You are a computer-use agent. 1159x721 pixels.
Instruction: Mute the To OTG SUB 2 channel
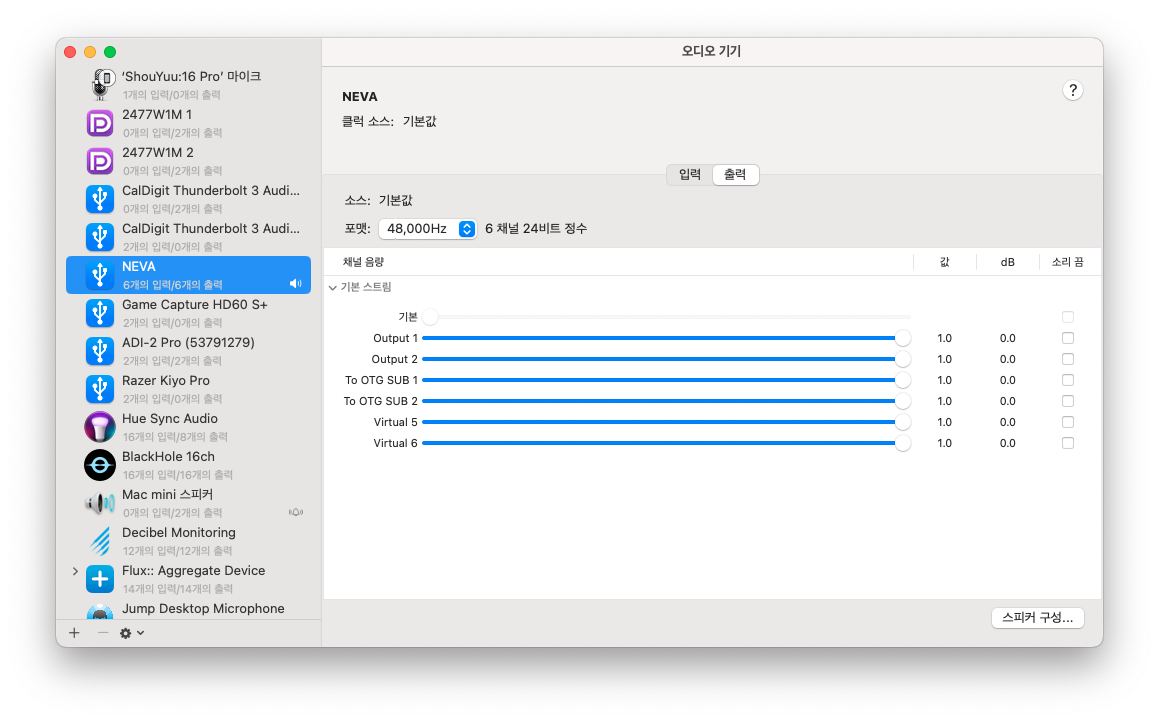pyautogui.click(x=1067, y=402)
